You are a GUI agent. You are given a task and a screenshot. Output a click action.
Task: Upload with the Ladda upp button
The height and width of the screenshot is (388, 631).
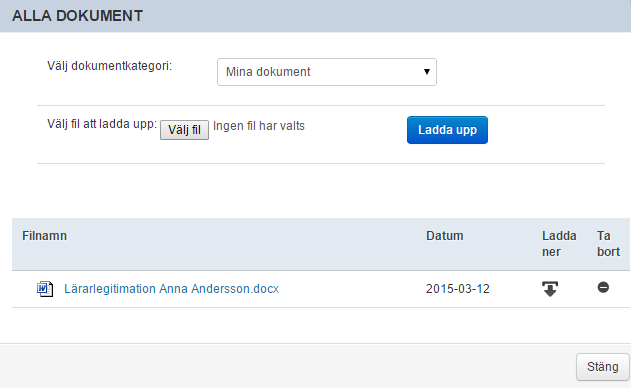(447, 130)
